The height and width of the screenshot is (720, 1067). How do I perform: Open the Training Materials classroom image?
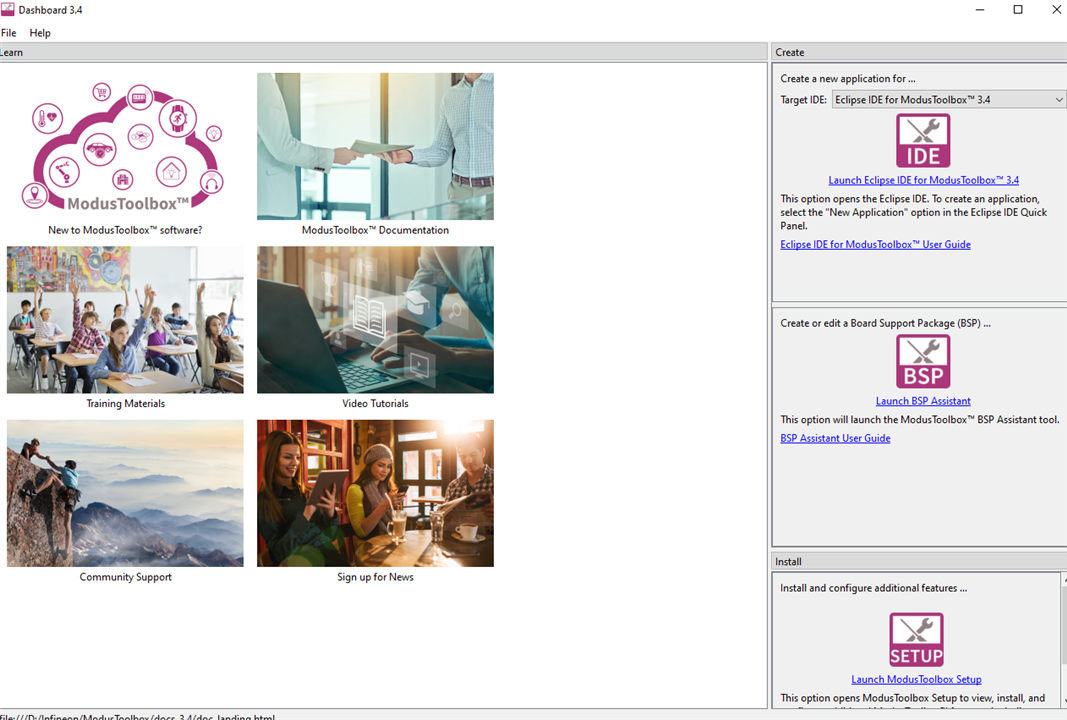coord(125,320)
